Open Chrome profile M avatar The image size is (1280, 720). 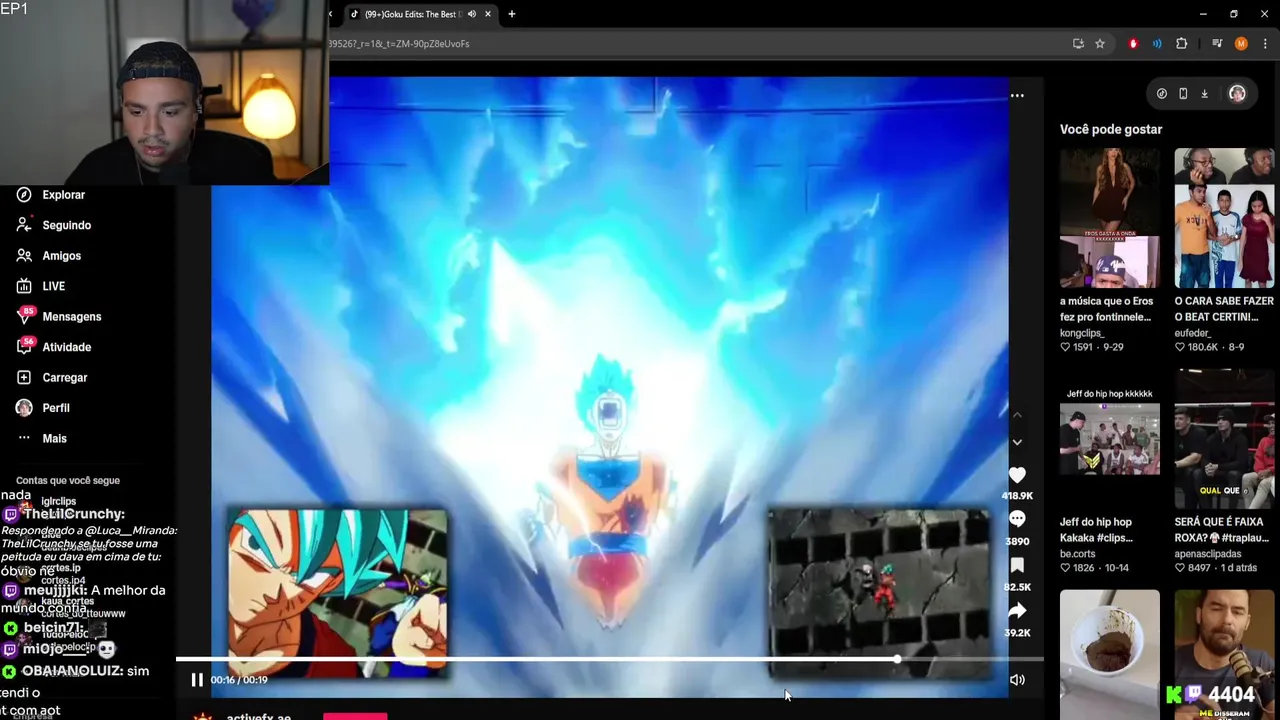1241,44
